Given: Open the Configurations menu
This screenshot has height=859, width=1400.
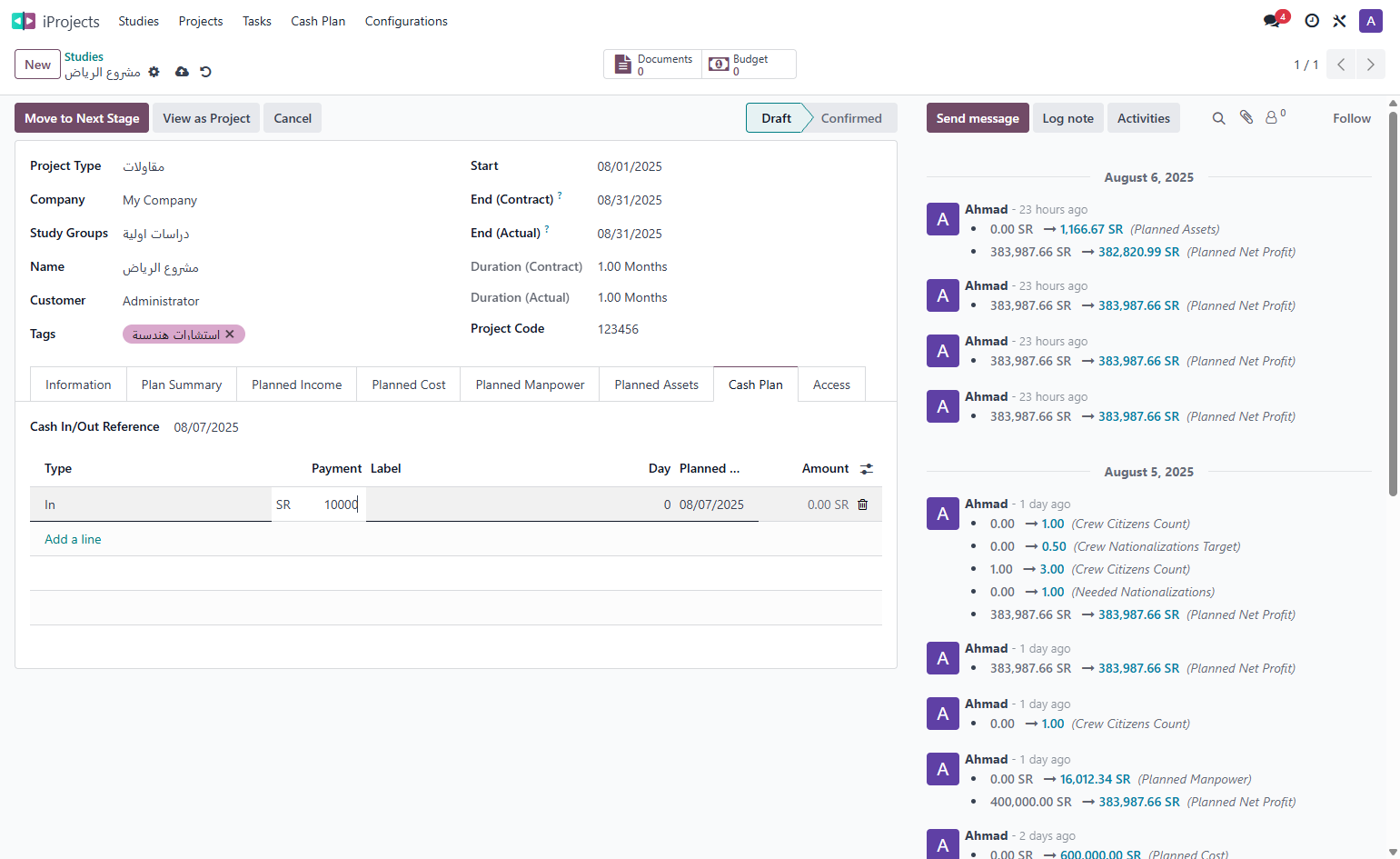Looking at the screenshot, I should tap(406, 21).
